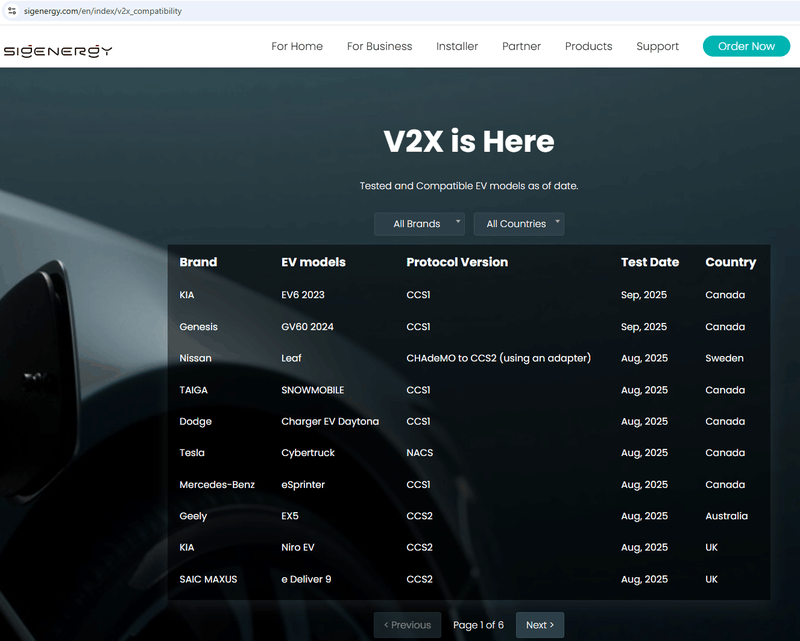Click the Sweden country cell
The width and height of the screenshot is (800, 641).
[724, 358]
